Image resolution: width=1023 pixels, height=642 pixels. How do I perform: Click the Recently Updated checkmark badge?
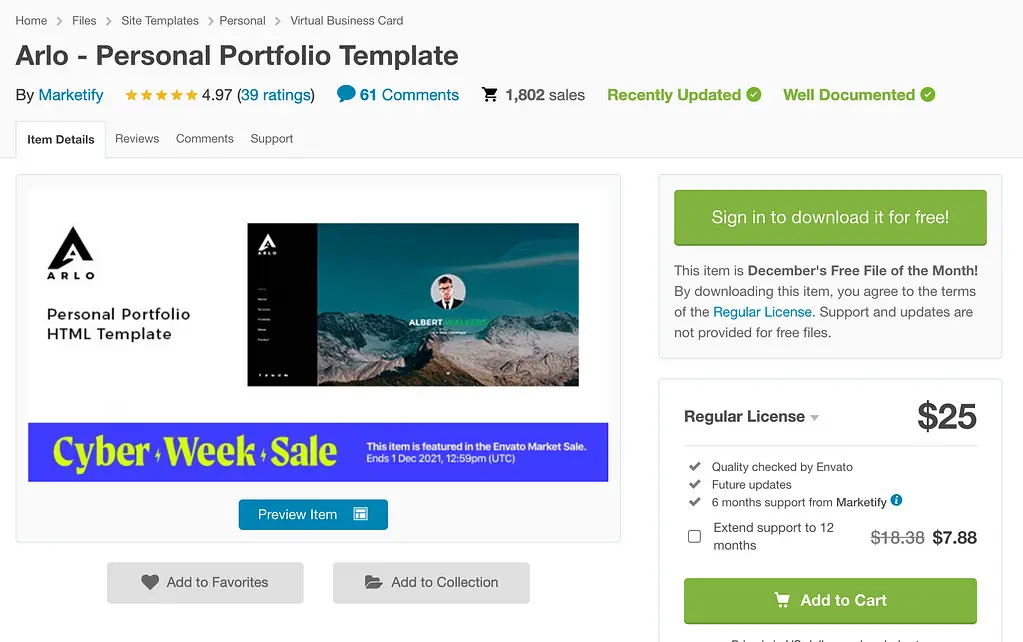(x=754, y=95)
